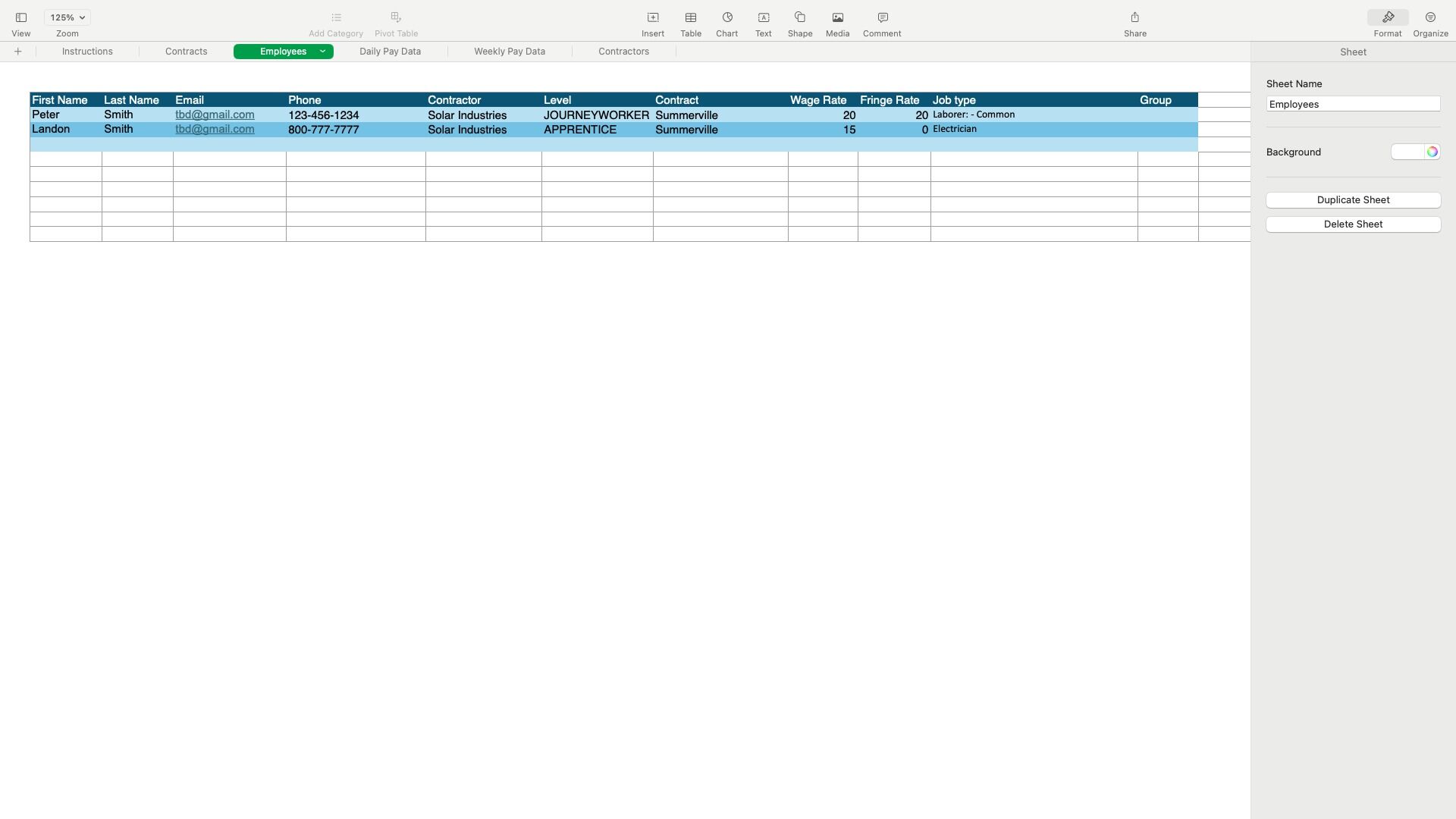
Task: Select the First Name header cell
Action: 66,100
